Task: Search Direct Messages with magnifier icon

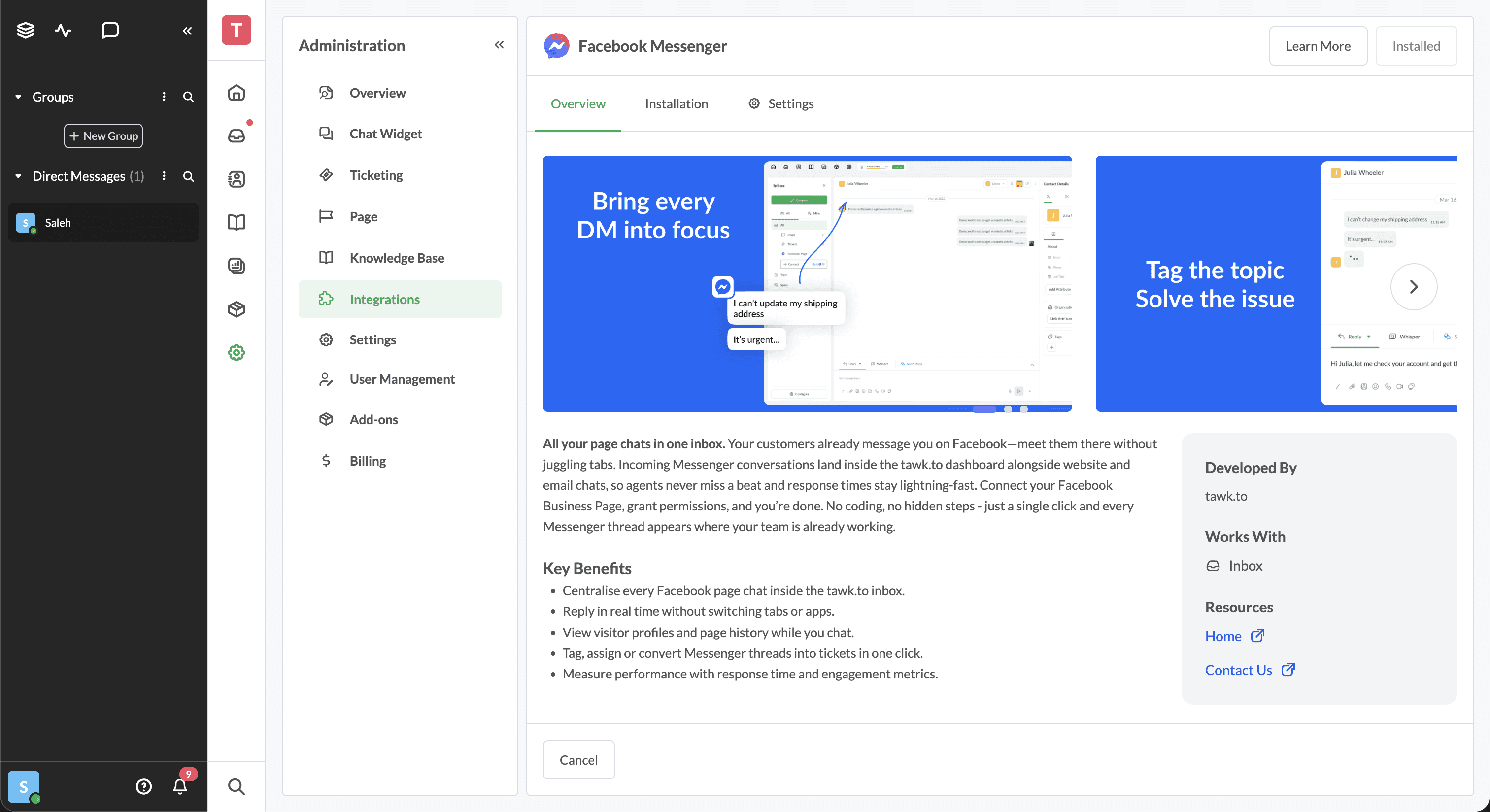Action: [189, 176]
